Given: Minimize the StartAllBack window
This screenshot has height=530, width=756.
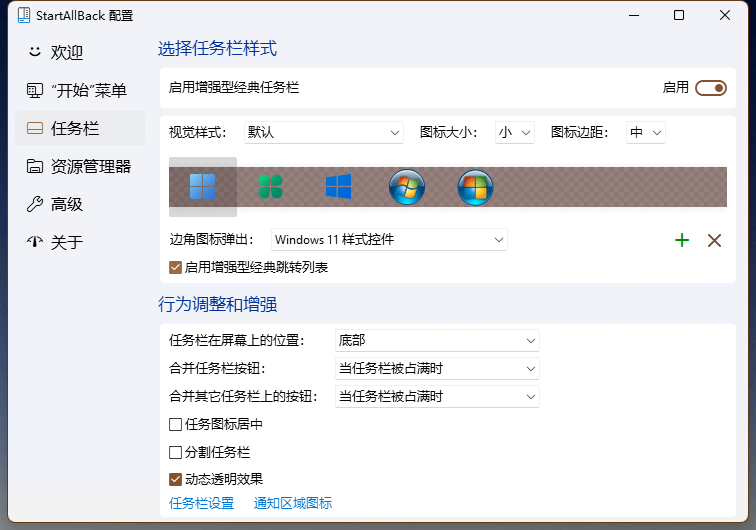Looking at the screenshot, I should pos(634,15).
